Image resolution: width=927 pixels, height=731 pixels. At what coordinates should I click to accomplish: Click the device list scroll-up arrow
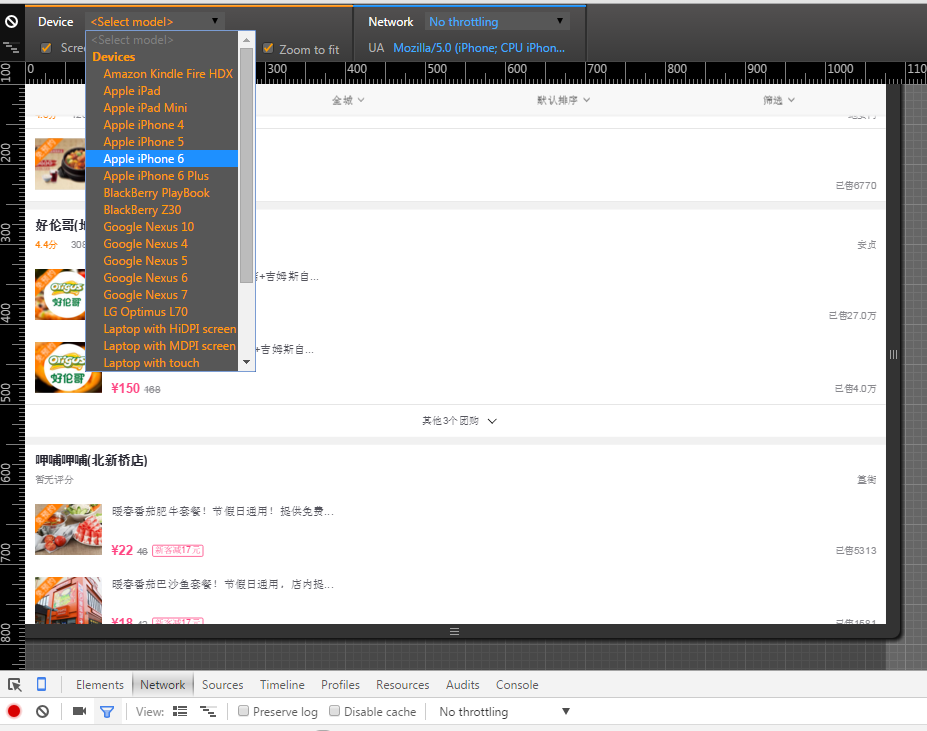(247, 40)
